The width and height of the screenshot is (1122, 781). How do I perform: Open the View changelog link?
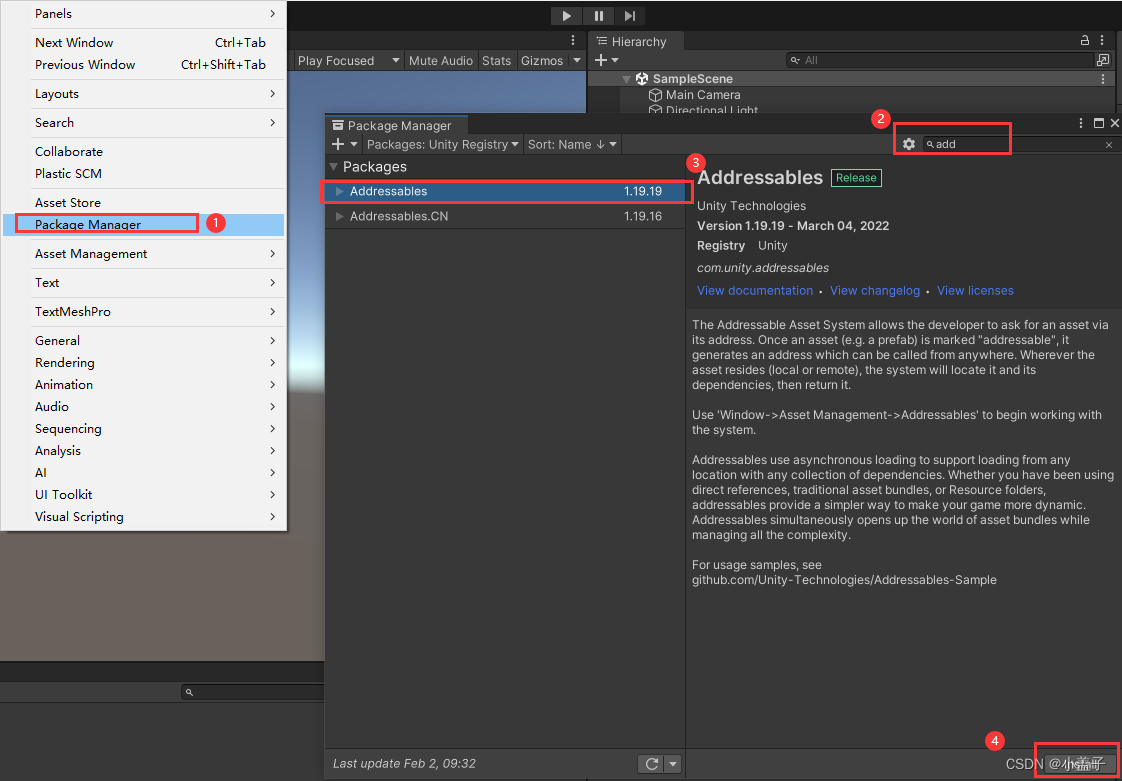pos(875,291)
